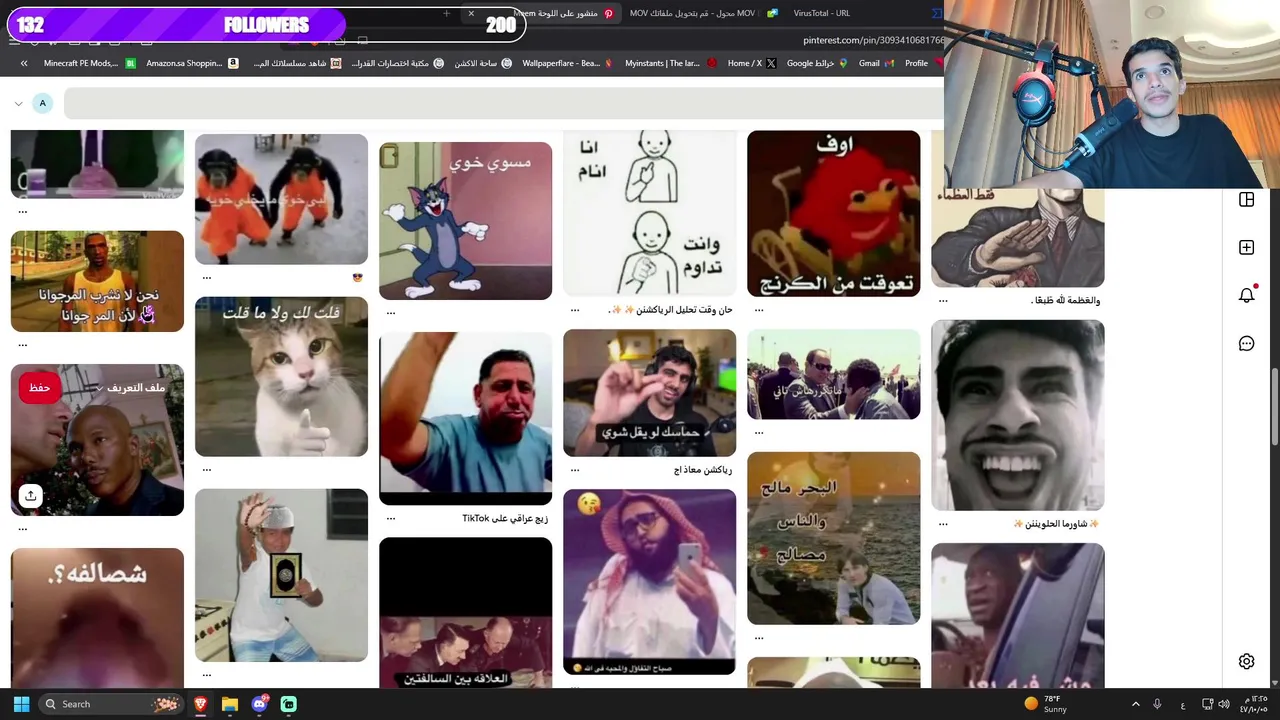Screen dimensions: 1280x720
Task: Open red Knuckles اوف meme pin
Action: (833, 213)
